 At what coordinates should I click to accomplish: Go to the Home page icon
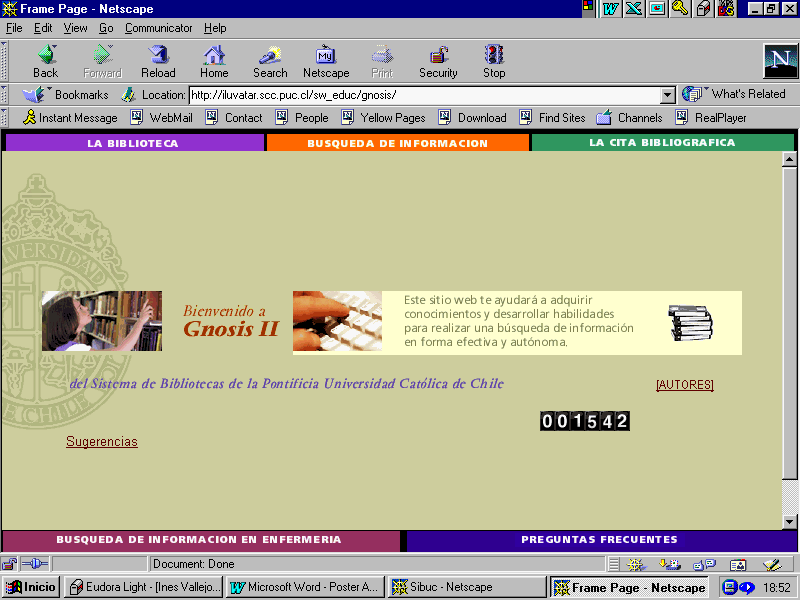214,56
